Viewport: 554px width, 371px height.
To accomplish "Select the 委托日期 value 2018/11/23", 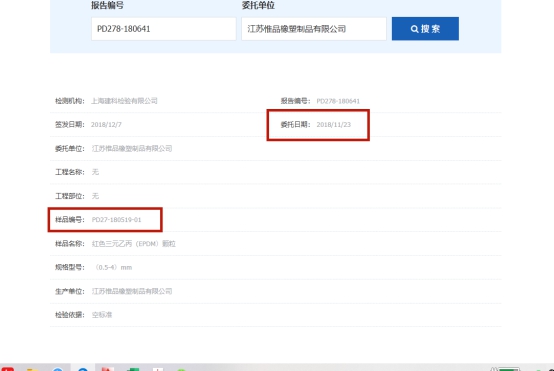I will point(334,125).
